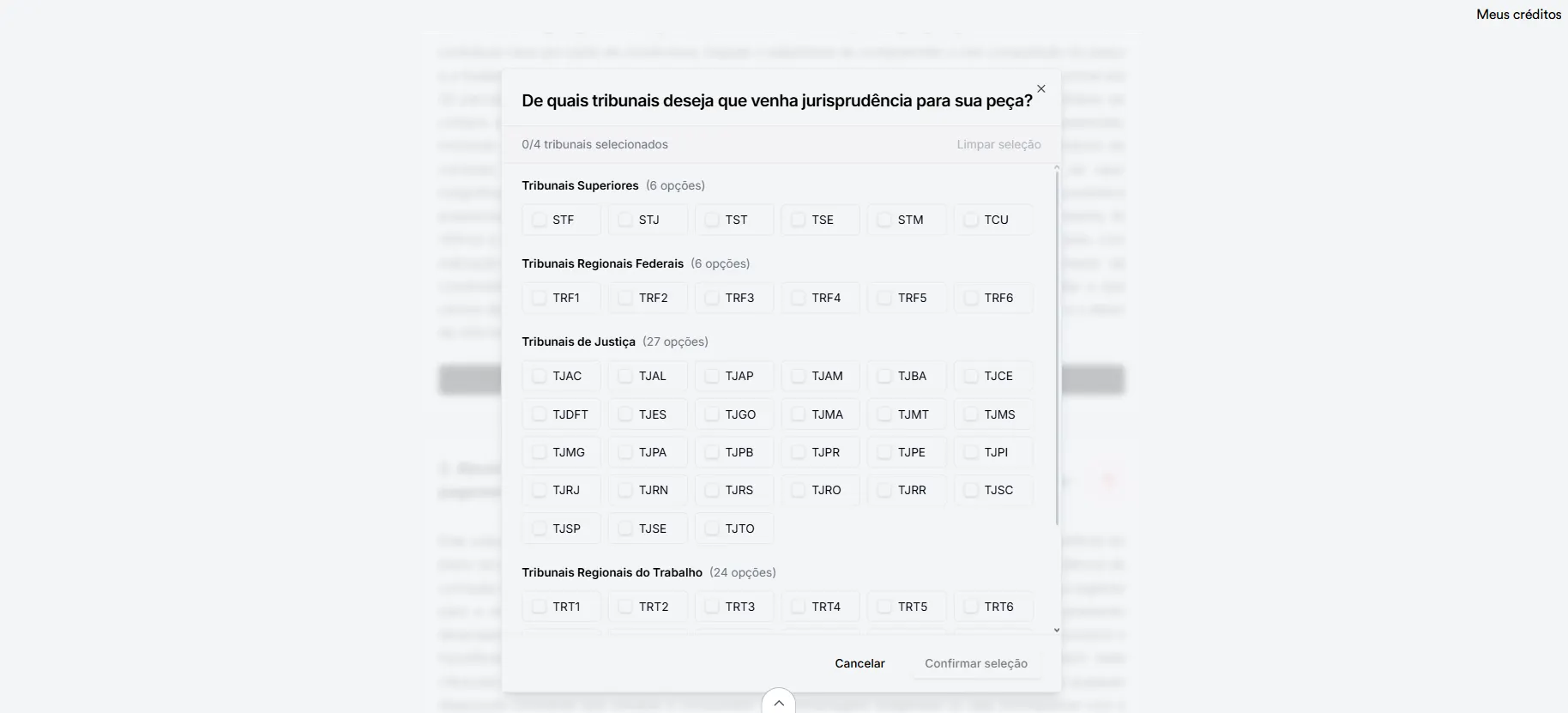Close the tribunal selection dialog with X

tap(1040, 89)
